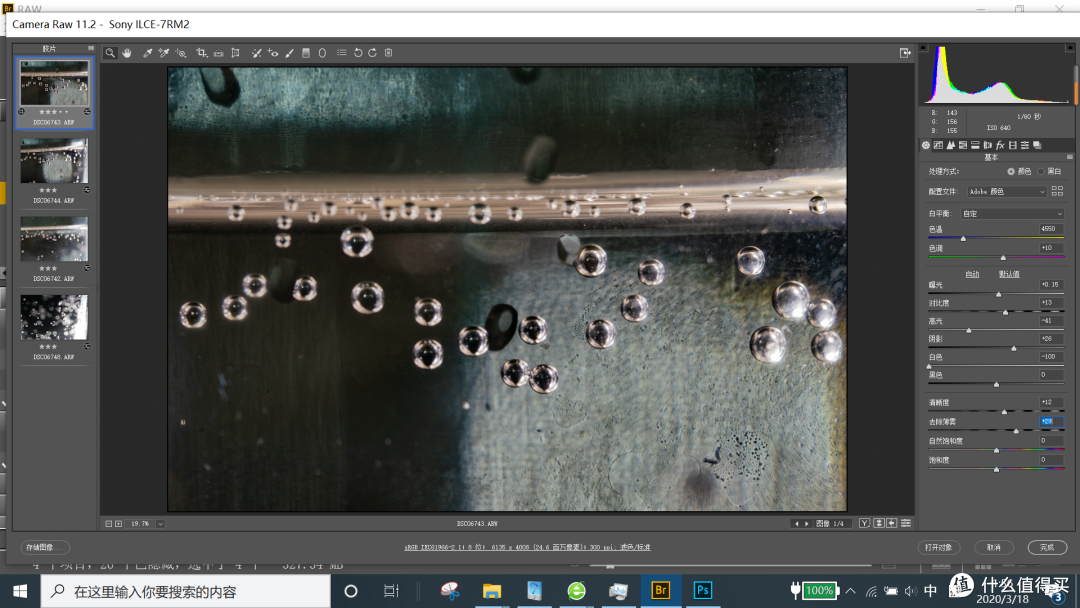Click the 曝光 exposure slider handle

pos(999,294)
